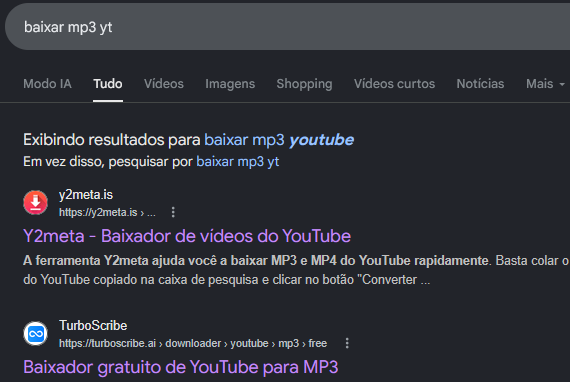Click the https://y2meta.is URL breadcrumb

tap(107, 212)
